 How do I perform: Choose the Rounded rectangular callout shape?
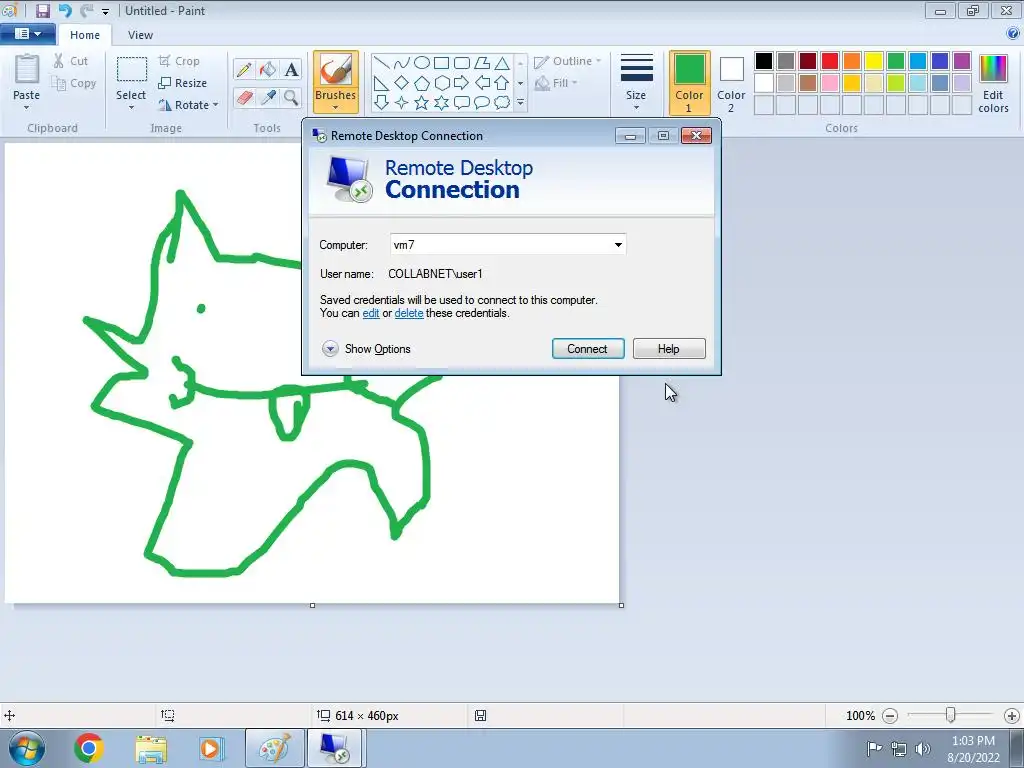pos(461,103)
